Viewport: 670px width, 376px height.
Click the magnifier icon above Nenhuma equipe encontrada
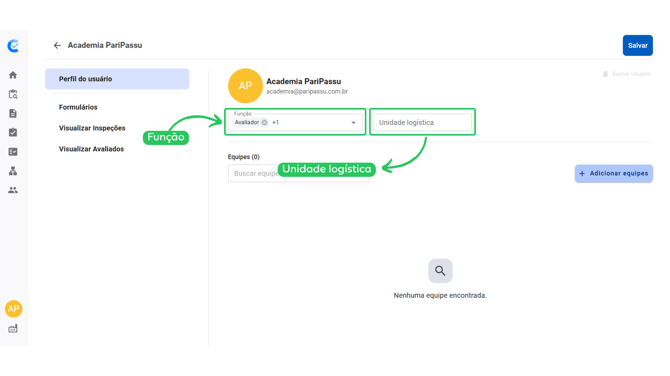pyautogui.click(x=440, y=270)
